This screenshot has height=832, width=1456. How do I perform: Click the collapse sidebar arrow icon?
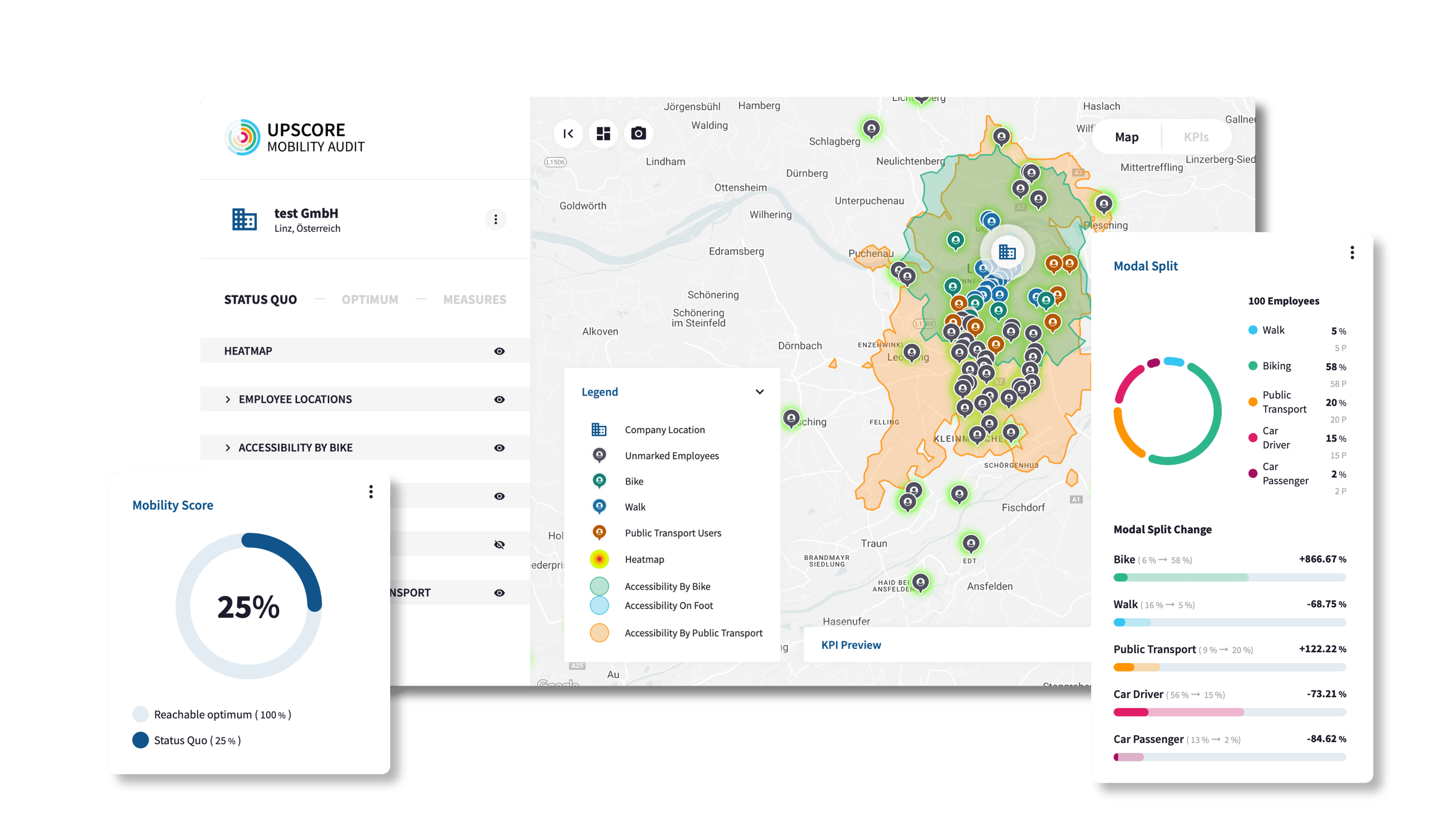tap(568, 134)
